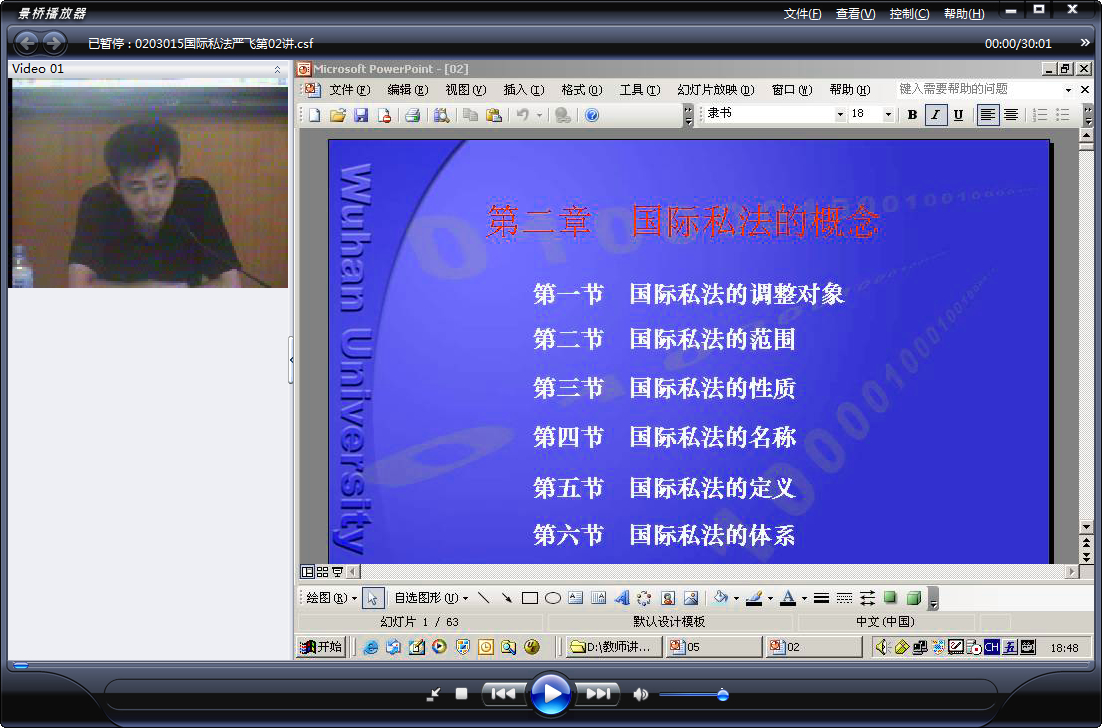The height and width of the screenshot is (728, 1102).
Task: Toggle Numbering list button
Action: click(1040, 115)
